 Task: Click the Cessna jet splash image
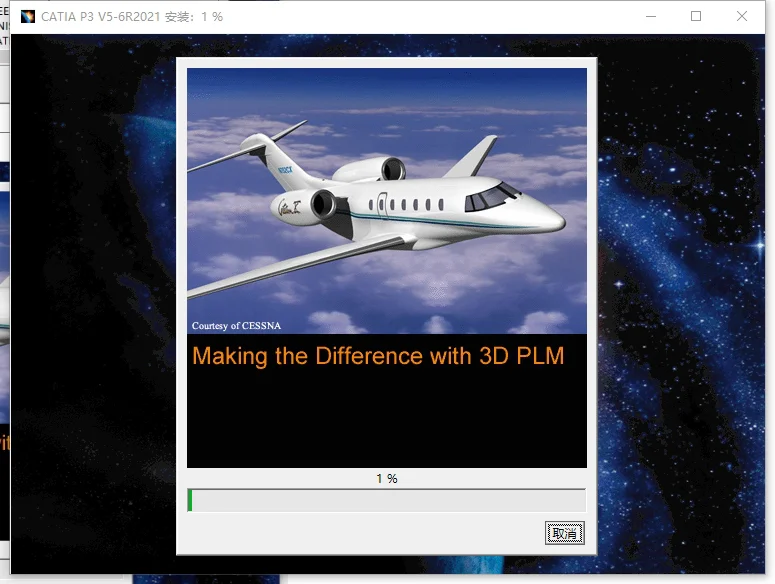(x=386, y=200)
